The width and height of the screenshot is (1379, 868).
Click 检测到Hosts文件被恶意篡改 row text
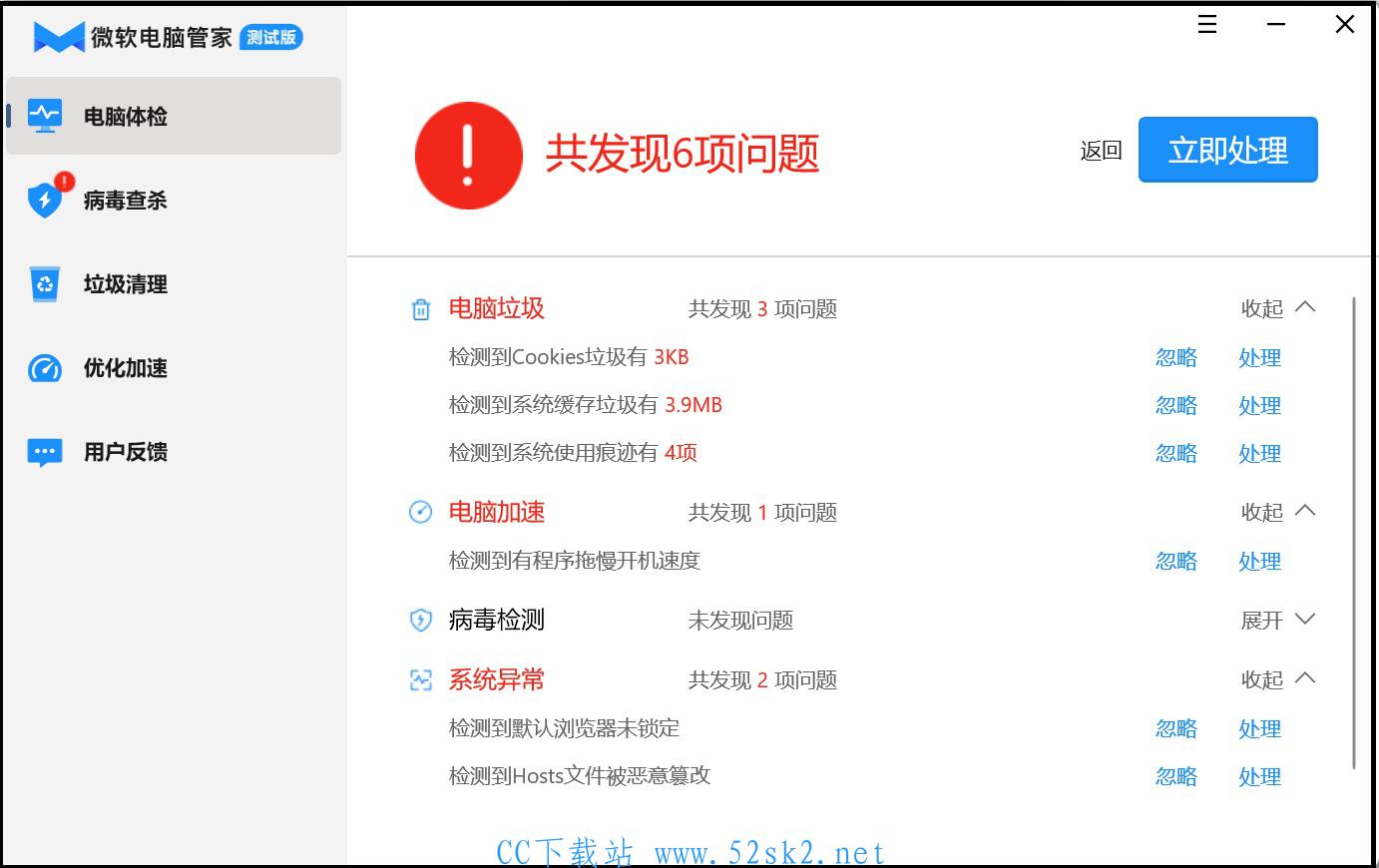pyautogui.click(x=580, y=776)
